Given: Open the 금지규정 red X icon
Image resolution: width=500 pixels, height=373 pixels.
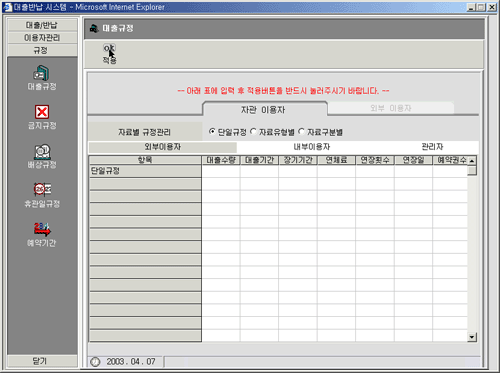Looking at the screenshot, I should (42, 112).
